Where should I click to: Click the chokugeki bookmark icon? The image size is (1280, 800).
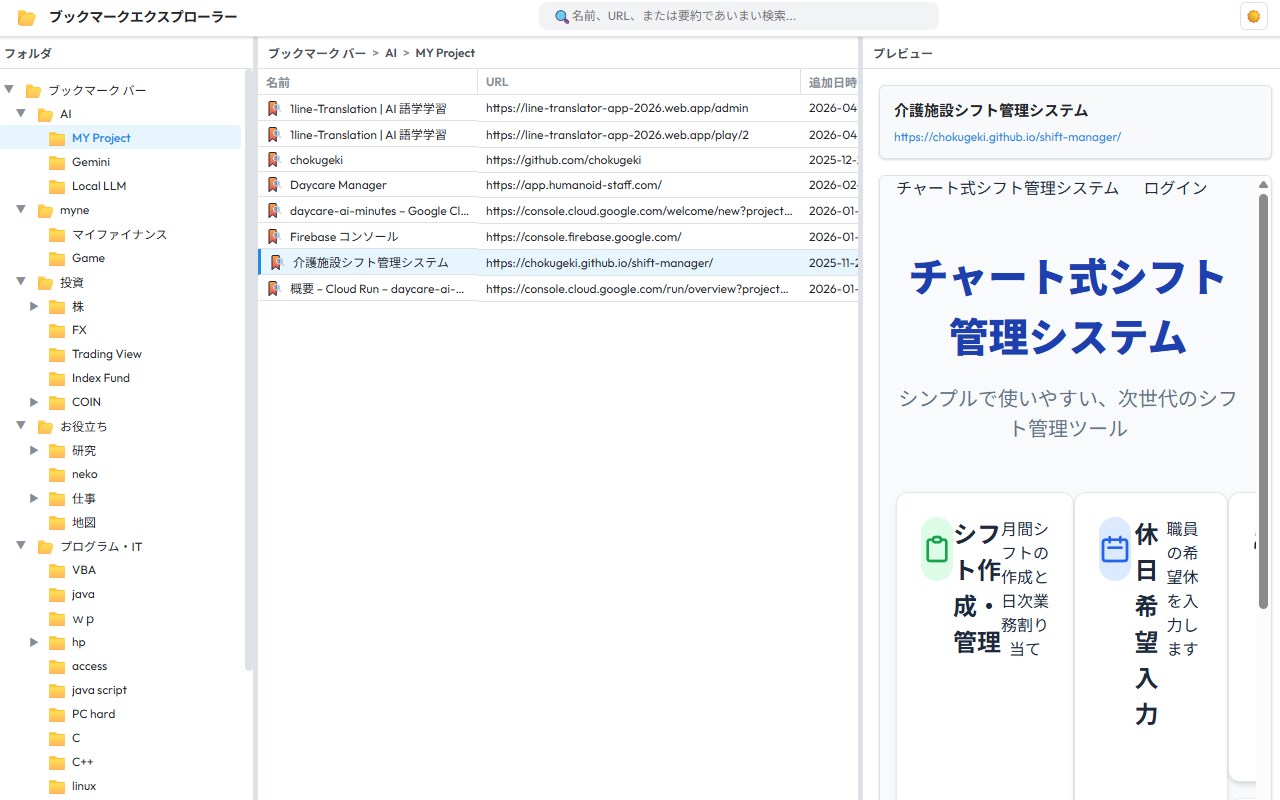click(x=273, y=160)
